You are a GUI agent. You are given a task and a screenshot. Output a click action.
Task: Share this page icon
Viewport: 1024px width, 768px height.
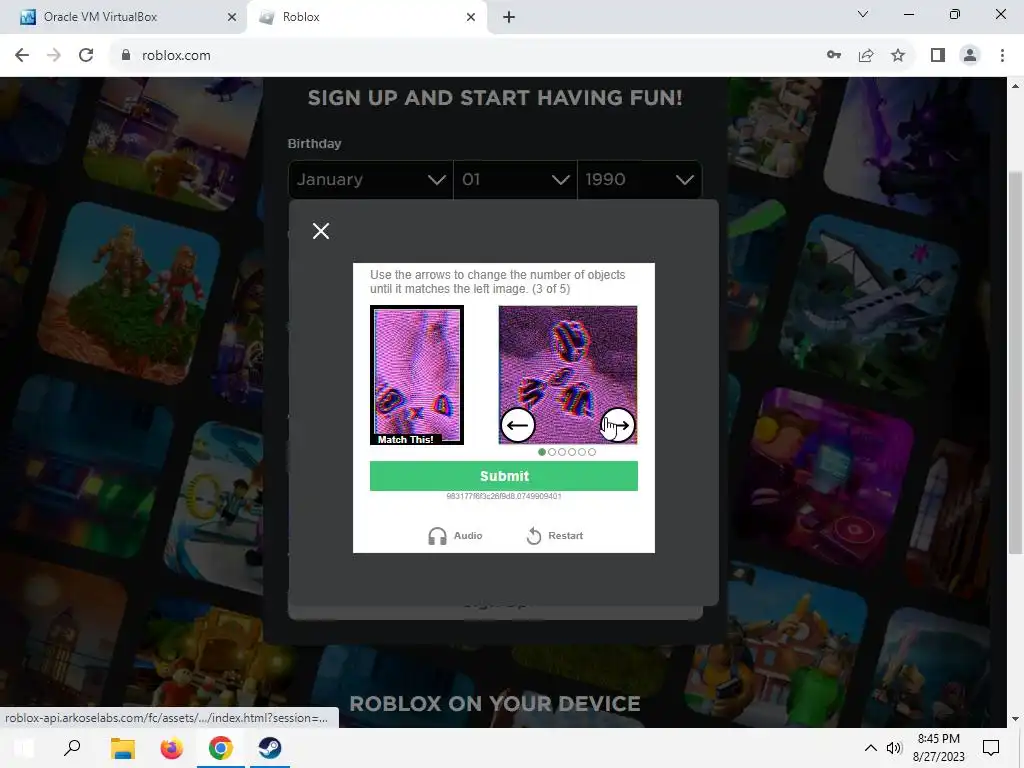[866, 55]
